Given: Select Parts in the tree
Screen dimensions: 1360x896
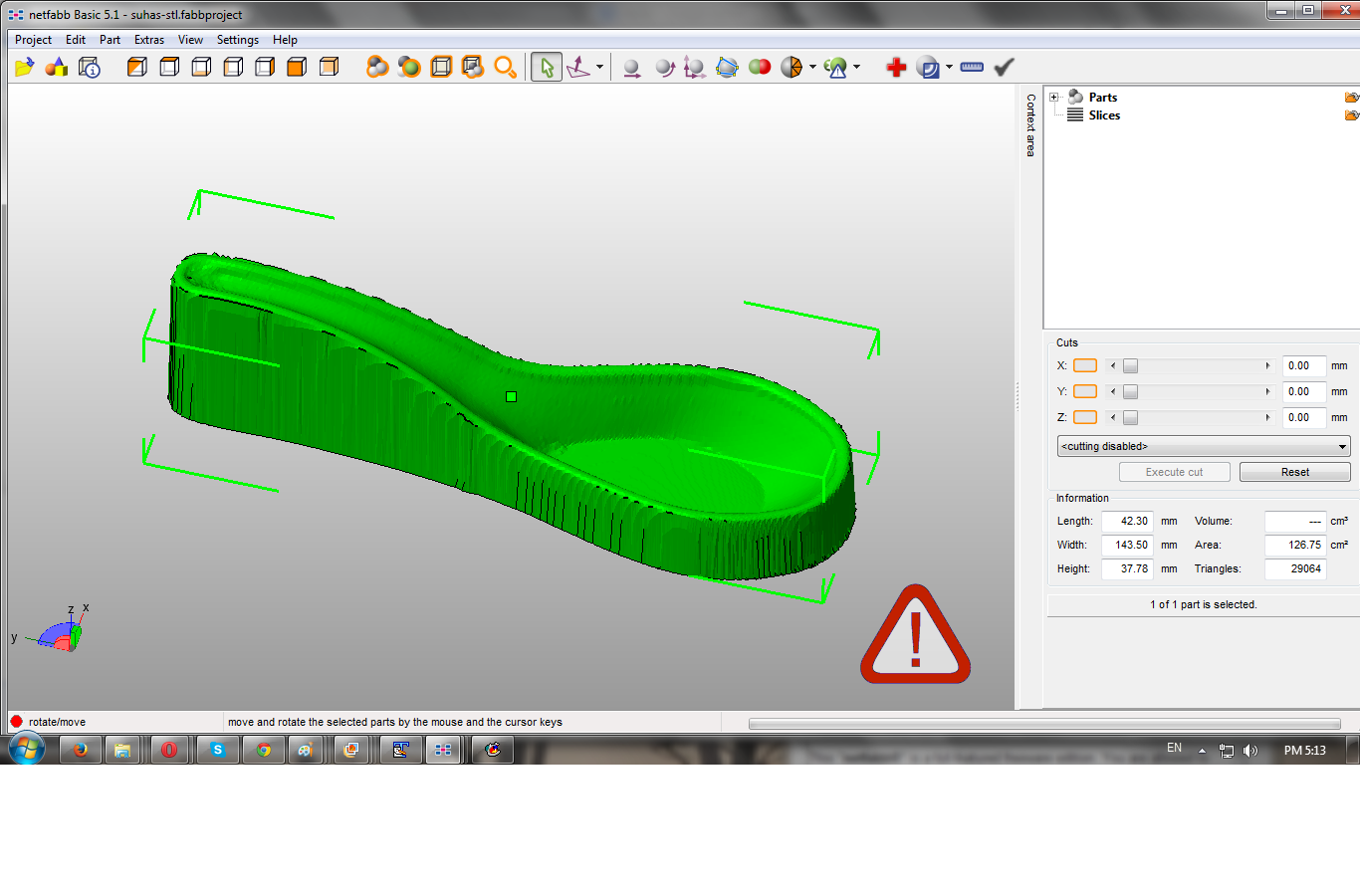Looking at the screenshot, I should tap(1103, 98).
